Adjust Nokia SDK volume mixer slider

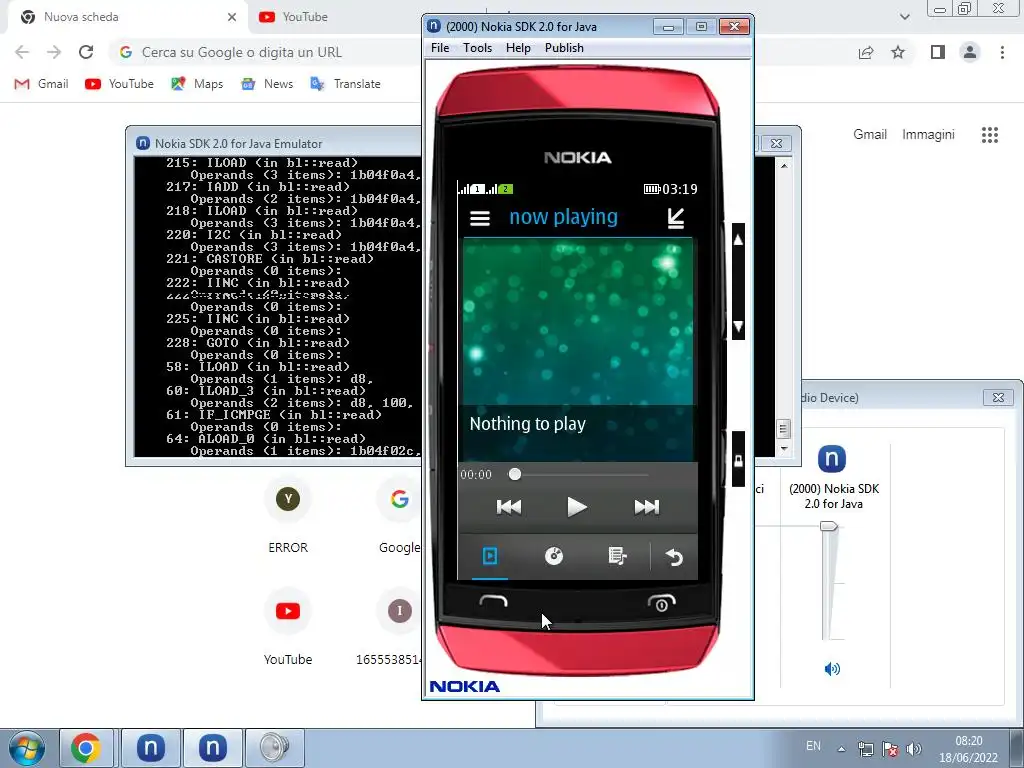[829, 526]
